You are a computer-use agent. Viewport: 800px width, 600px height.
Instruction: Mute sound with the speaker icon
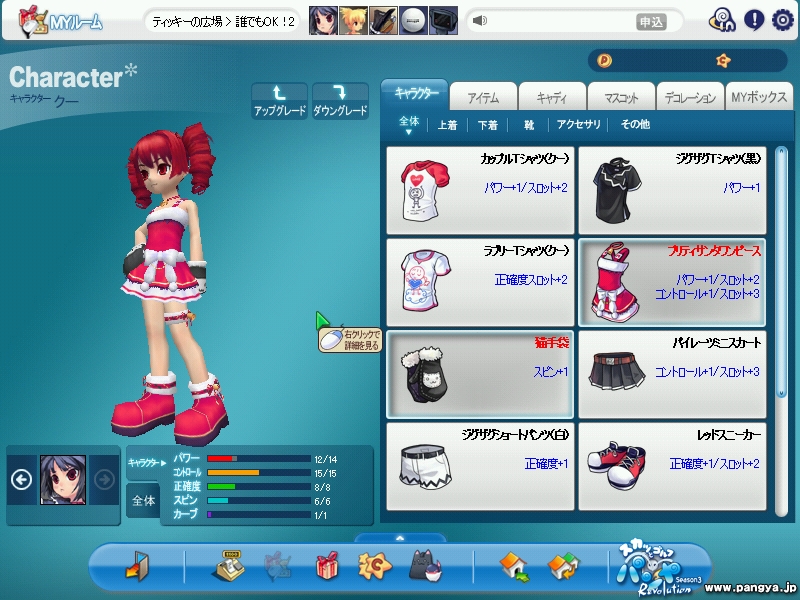click(480, 21)
